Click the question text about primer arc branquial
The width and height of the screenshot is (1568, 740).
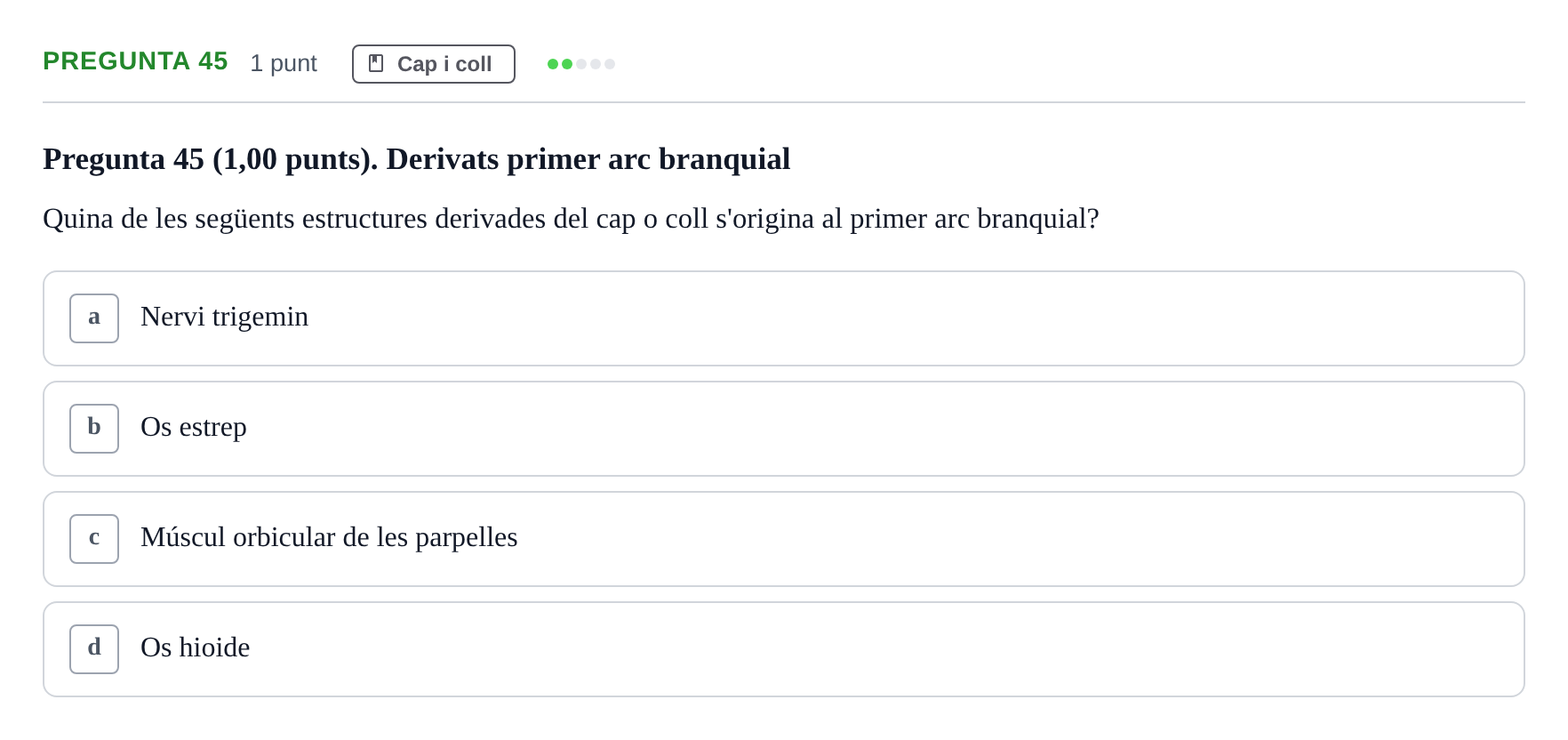click(x=571, y=219)
